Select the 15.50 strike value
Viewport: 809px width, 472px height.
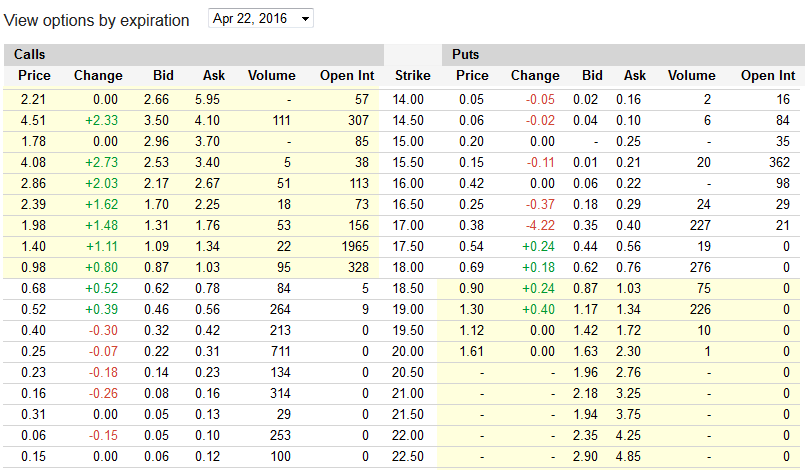[x=408, y=162]
